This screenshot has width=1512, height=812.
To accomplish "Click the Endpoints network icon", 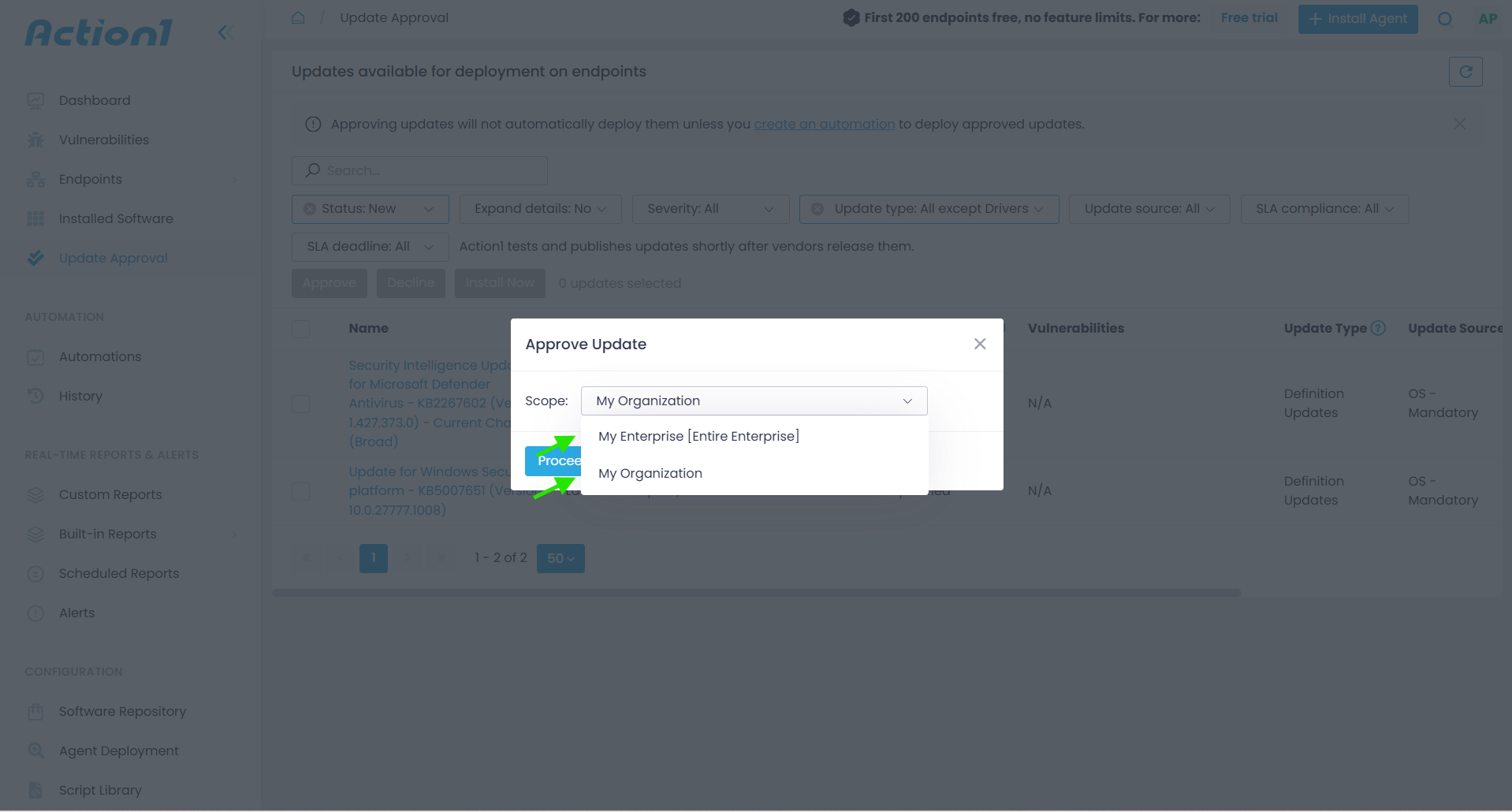I will tap(35, 179).
